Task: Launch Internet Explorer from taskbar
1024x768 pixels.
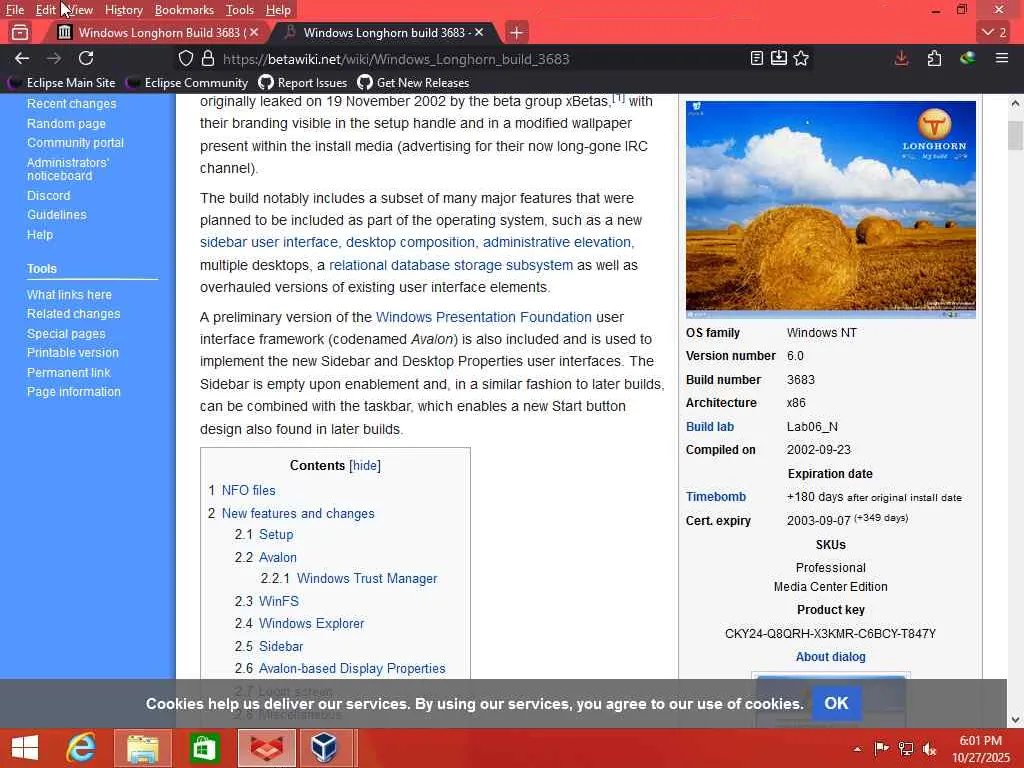Action: coord(82,748)
